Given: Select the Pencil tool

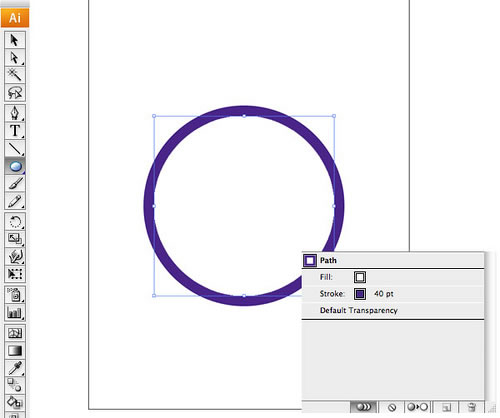Looking at the screenshot, I should pos(15,201).
